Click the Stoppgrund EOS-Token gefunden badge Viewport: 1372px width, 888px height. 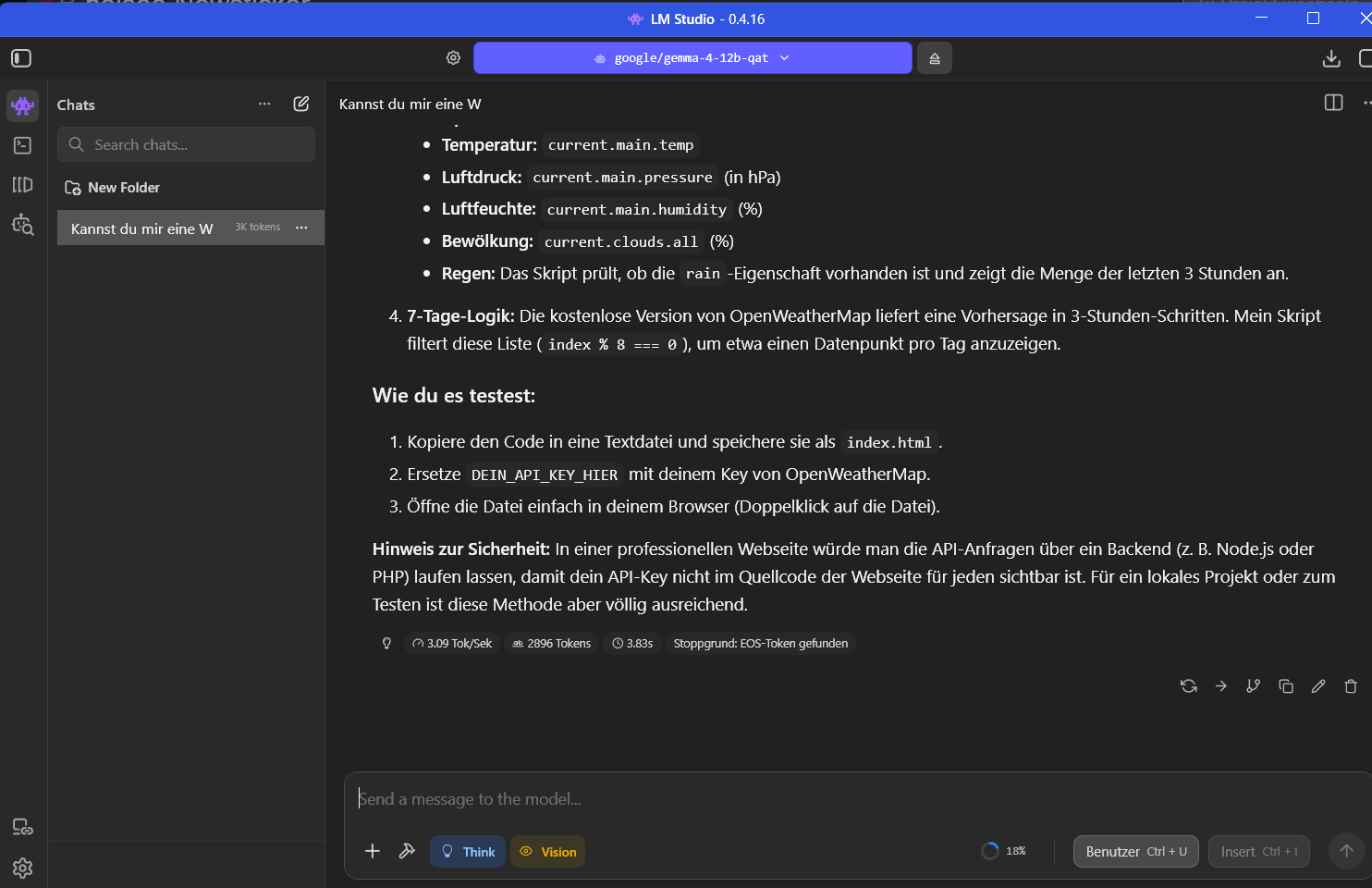[x=760, y=643]
